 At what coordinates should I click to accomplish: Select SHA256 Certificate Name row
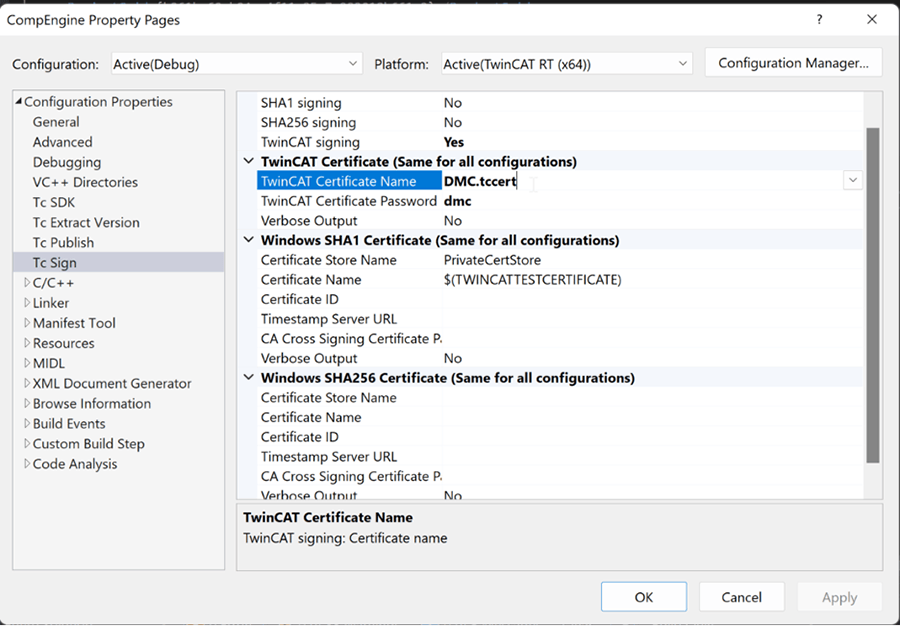coord(560,417)
